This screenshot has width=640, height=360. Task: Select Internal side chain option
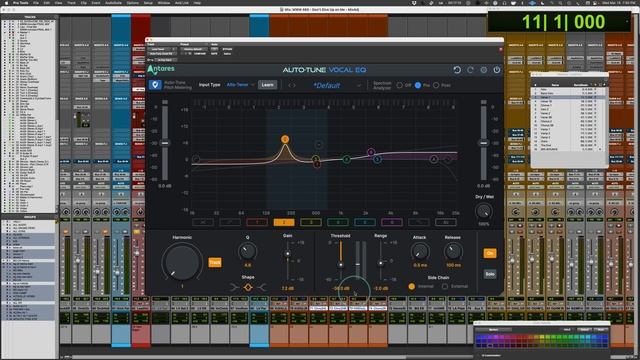pos(411,287)
